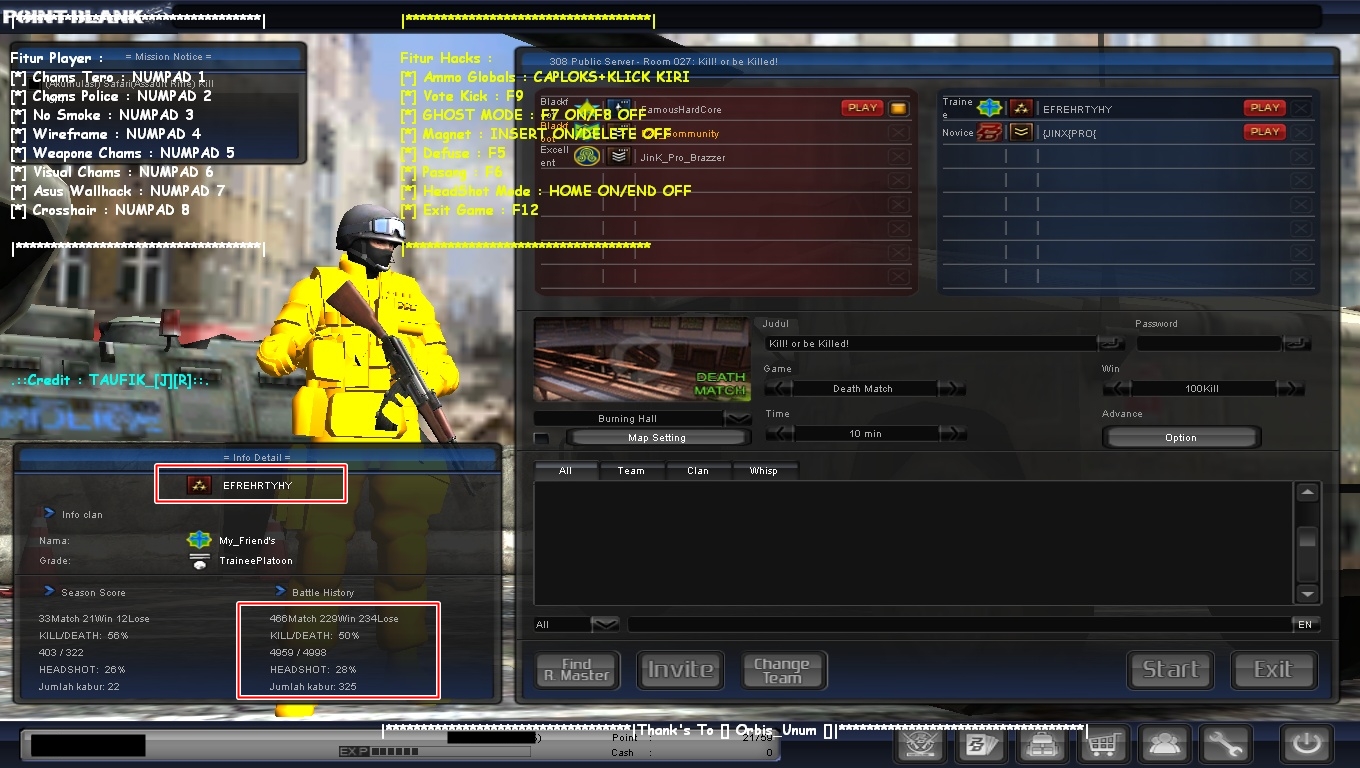Viewport: 1360px width, 768px height.
Task: Click the Season Score arrow icon
Action: pyautogui.click(x=48, y=591)
